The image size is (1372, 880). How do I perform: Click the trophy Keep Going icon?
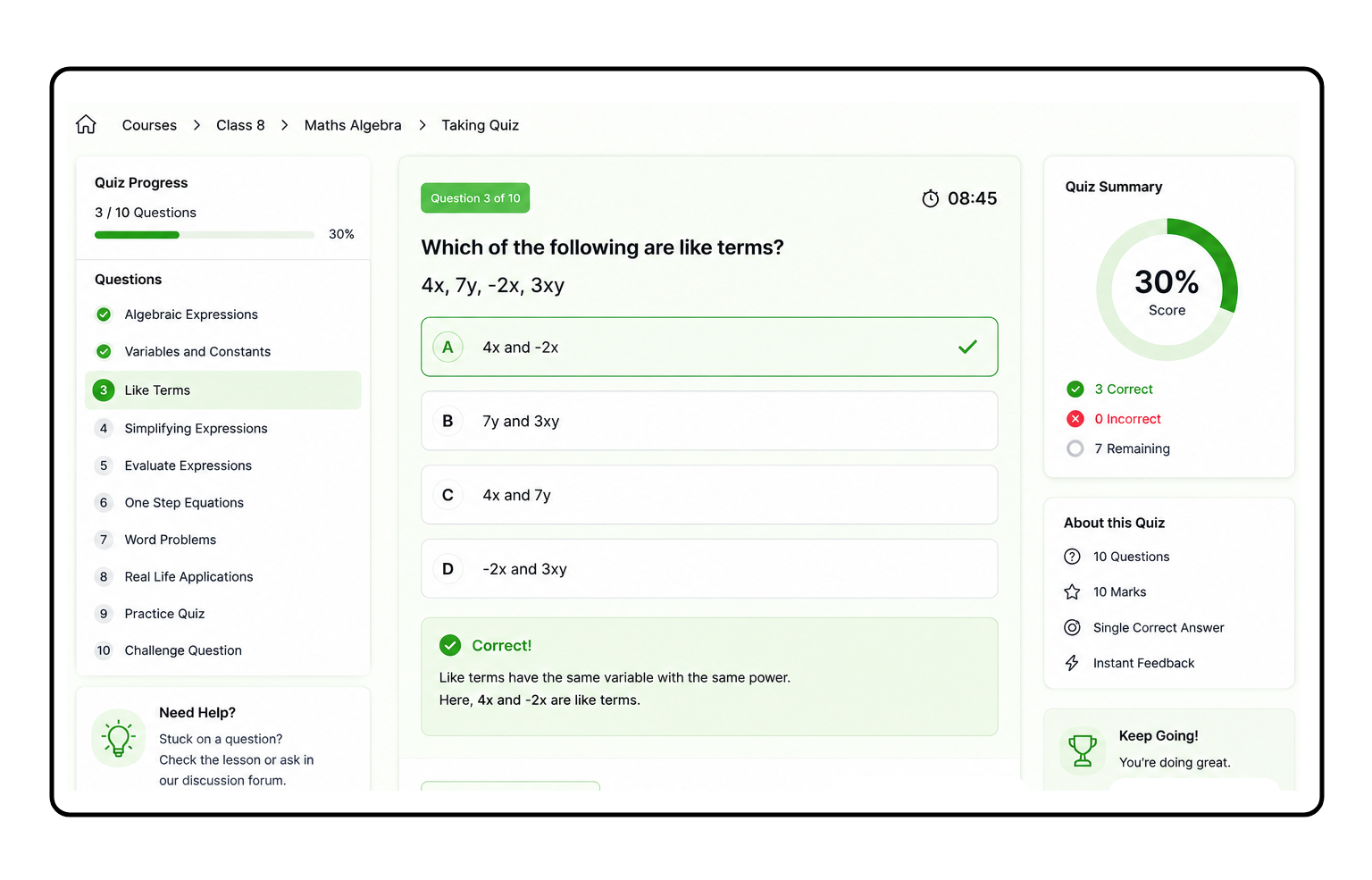1082,750
